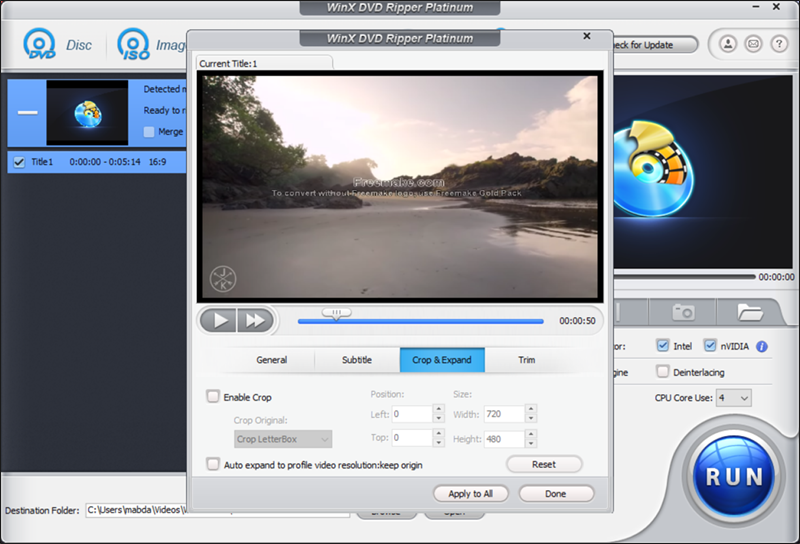This screenshot has width=800, height=544.
Task: Click the snapshot camera icon
Action: click(x=683, y=311)
